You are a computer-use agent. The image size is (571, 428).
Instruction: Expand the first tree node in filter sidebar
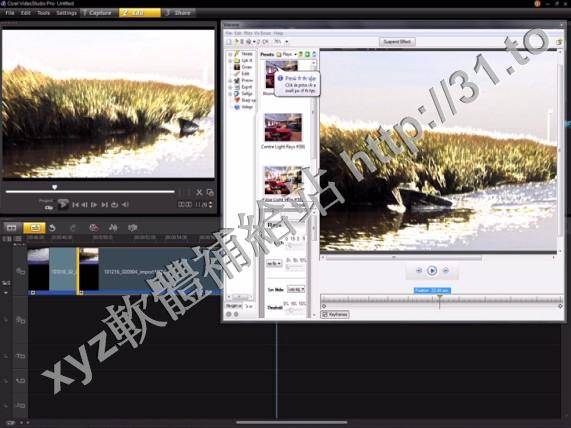point(230,54)
